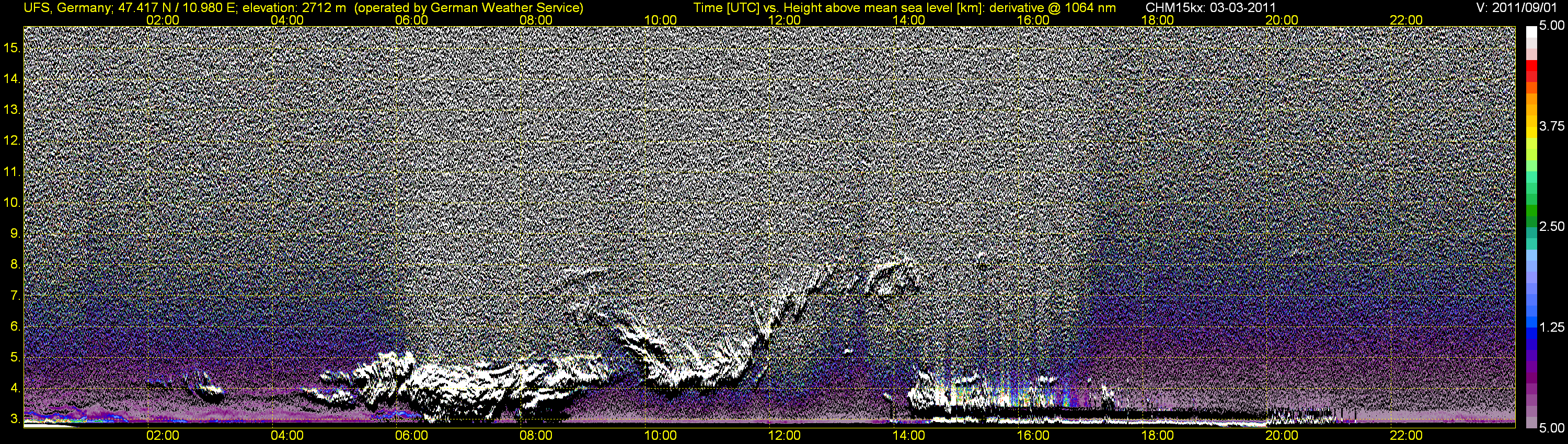Click the height axis label 9

[15, 233]
